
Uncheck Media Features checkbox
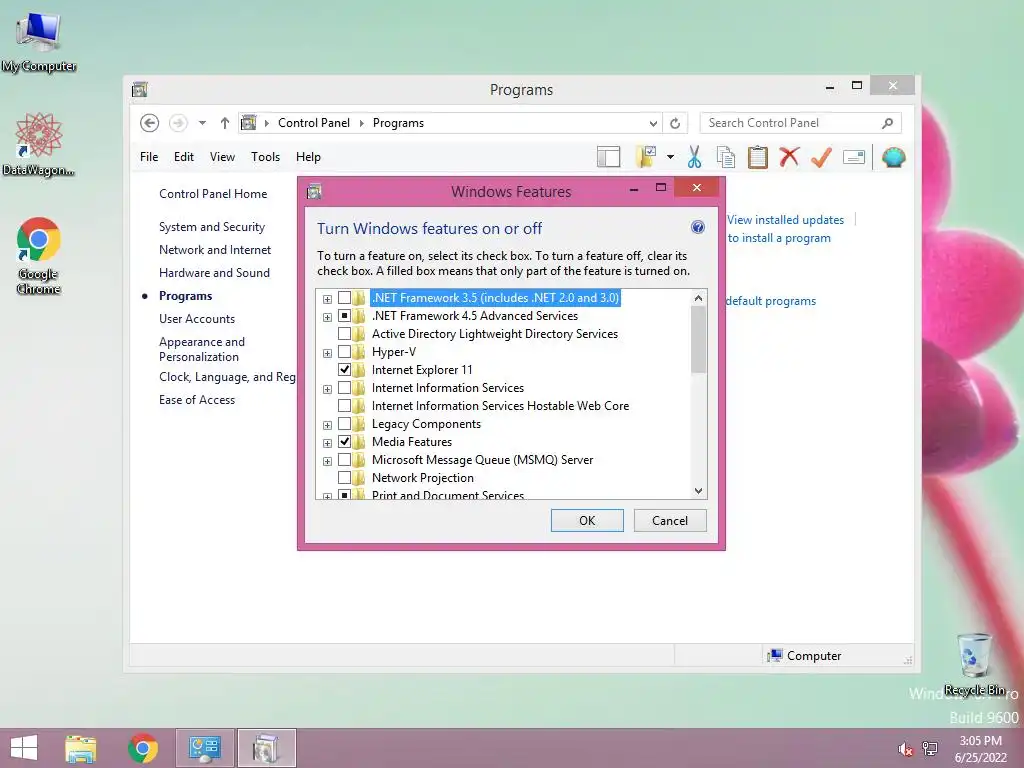[344, 442]
